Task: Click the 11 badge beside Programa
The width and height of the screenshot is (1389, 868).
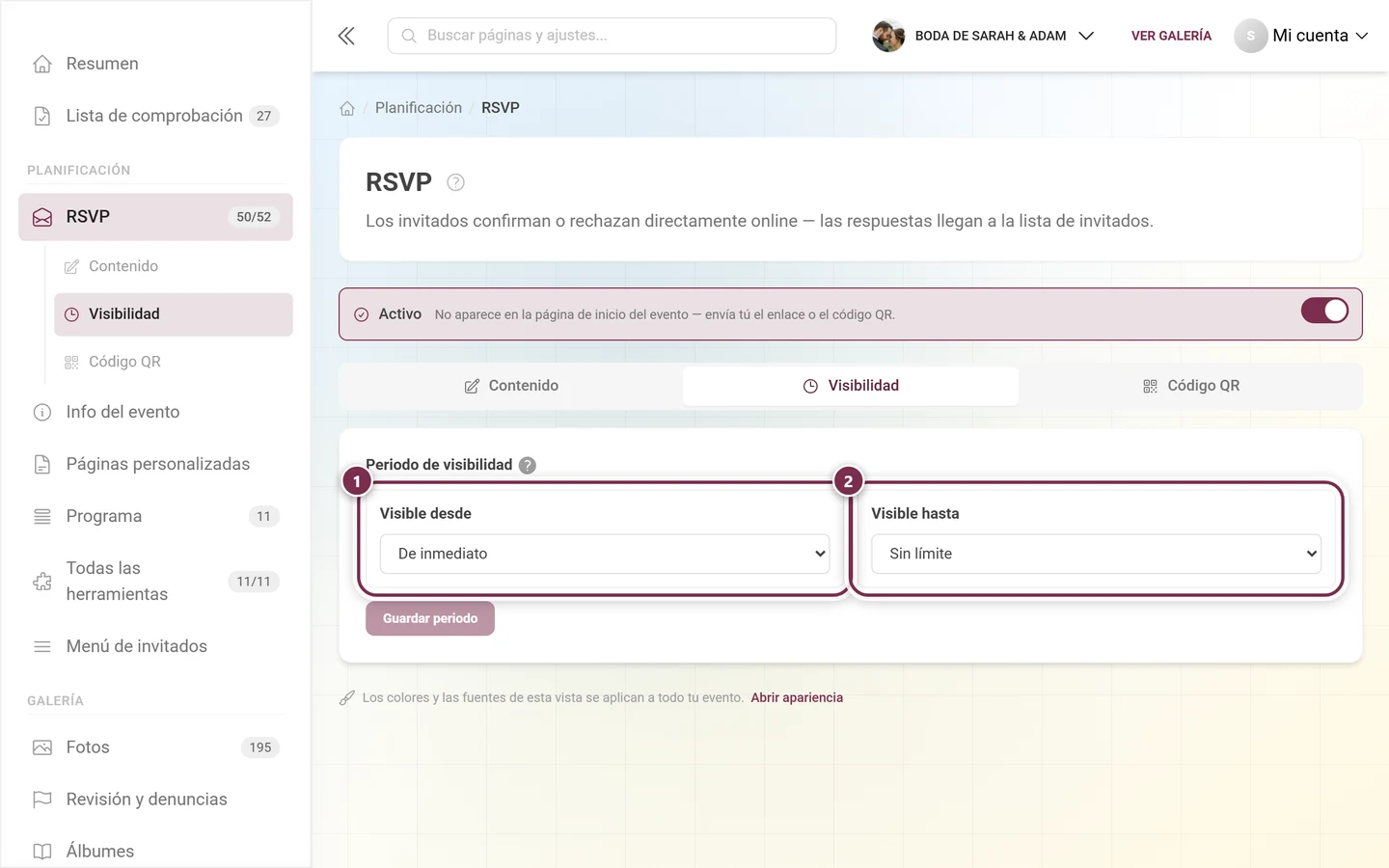Action: (x=264, y=516)
